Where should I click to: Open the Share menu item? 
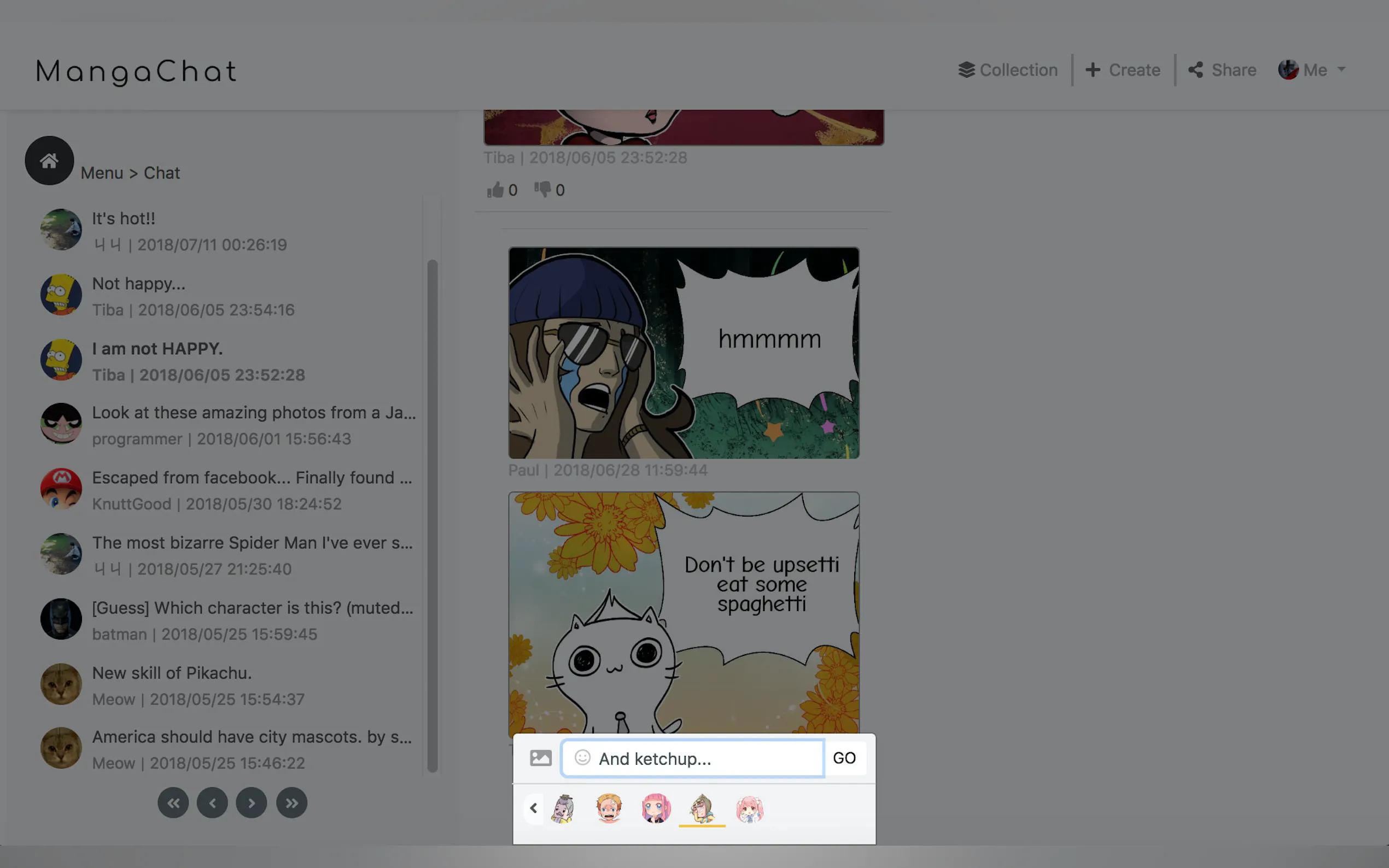(1222, 70)
